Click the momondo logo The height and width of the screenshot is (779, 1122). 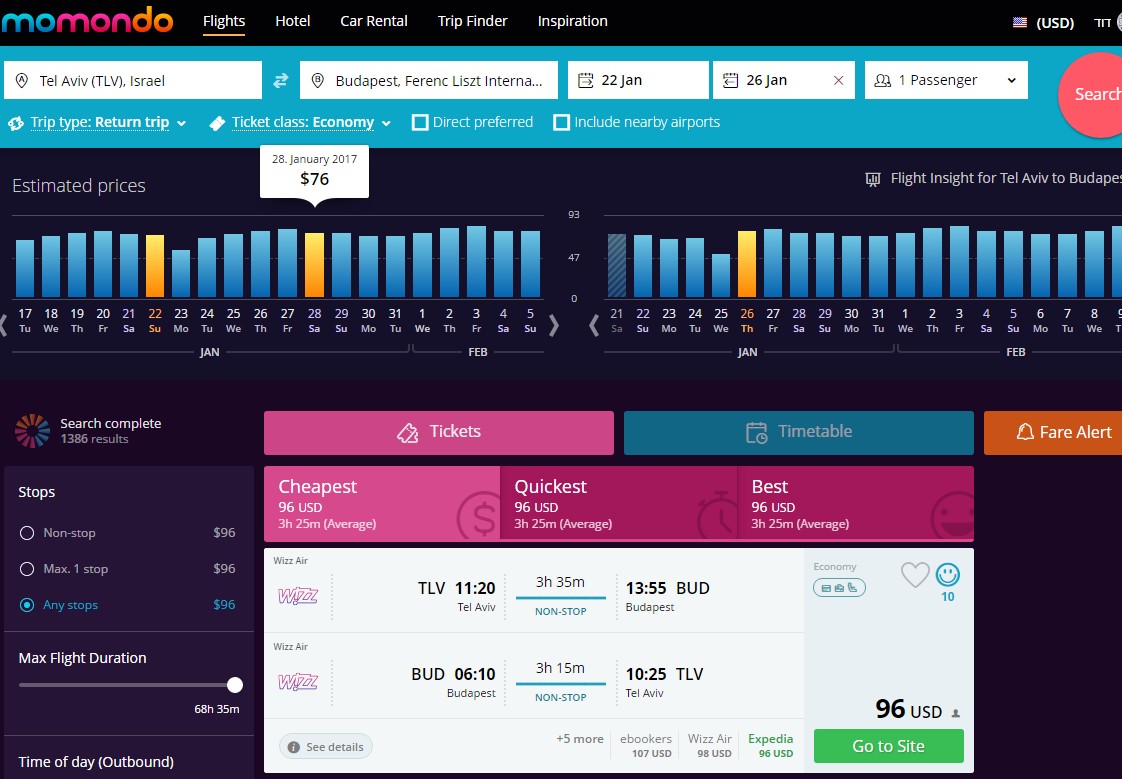pos(87,21)
